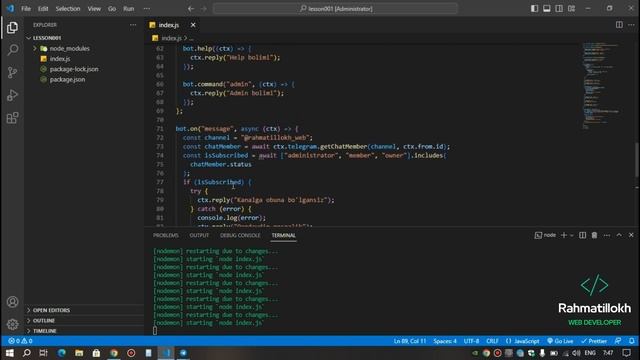This screenshot has width=640, height=360.
Task: Toggle panel layout icon in title bar
Action: point(547,9)
